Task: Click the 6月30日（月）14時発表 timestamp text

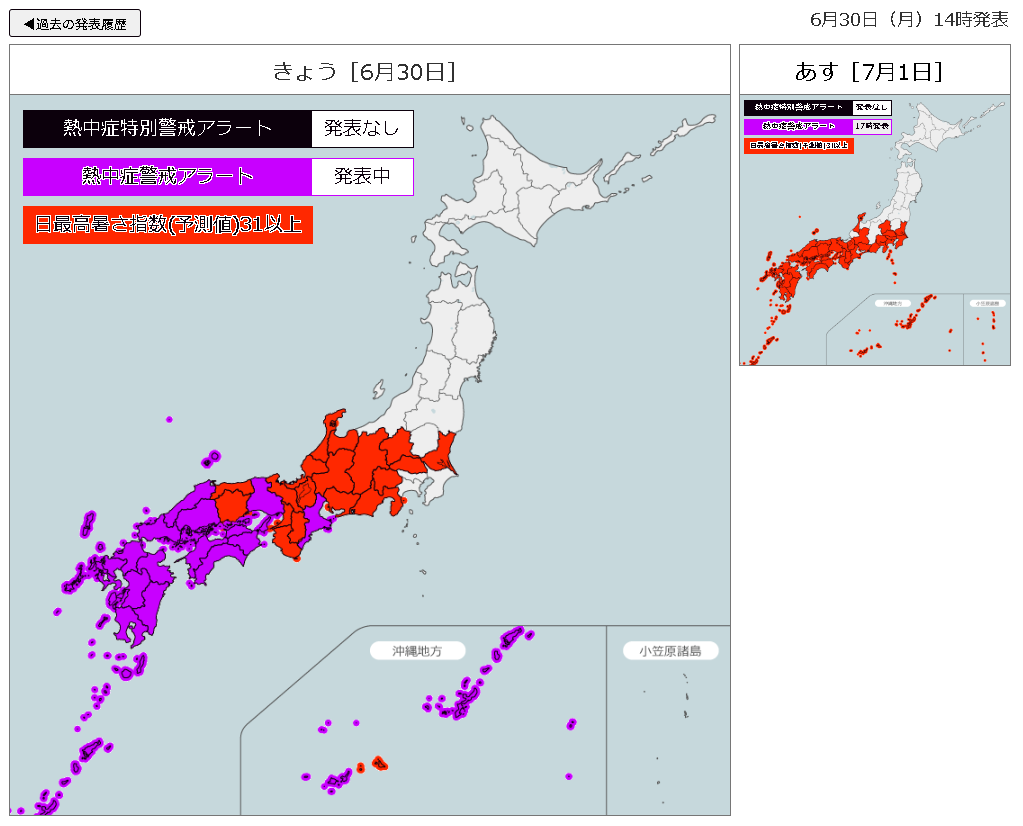Action: (909, 20)
